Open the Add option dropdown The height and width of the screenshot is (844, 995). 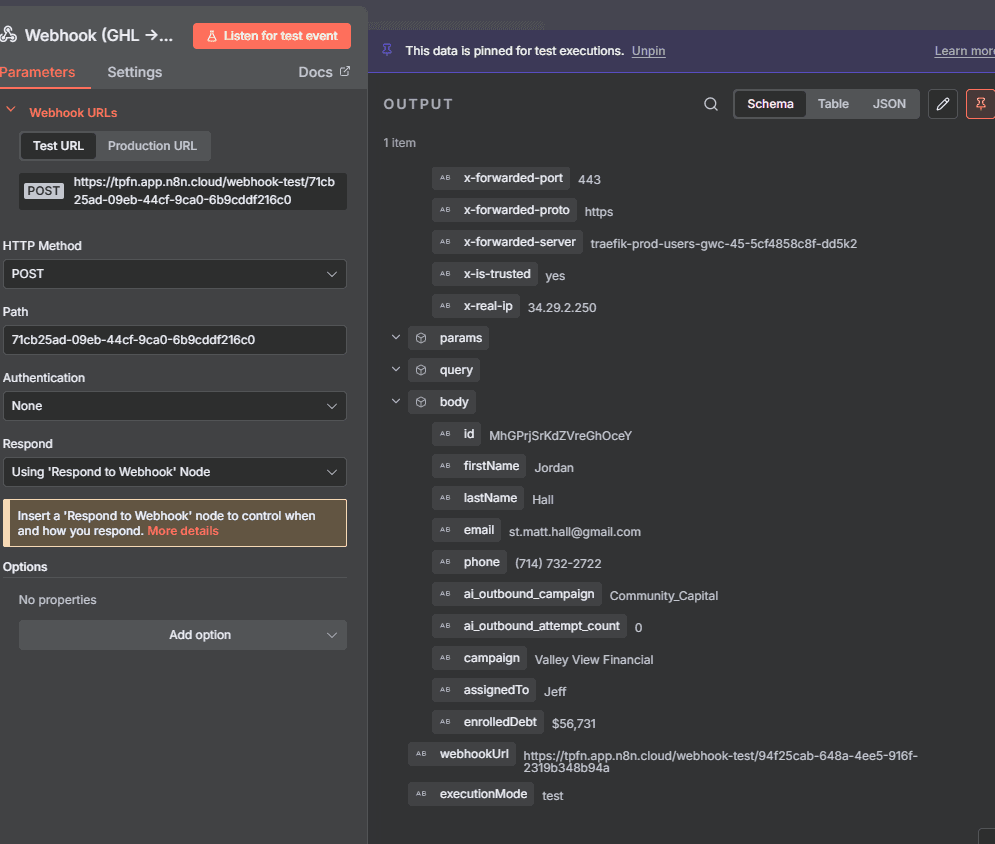click(x=183, y=635)
